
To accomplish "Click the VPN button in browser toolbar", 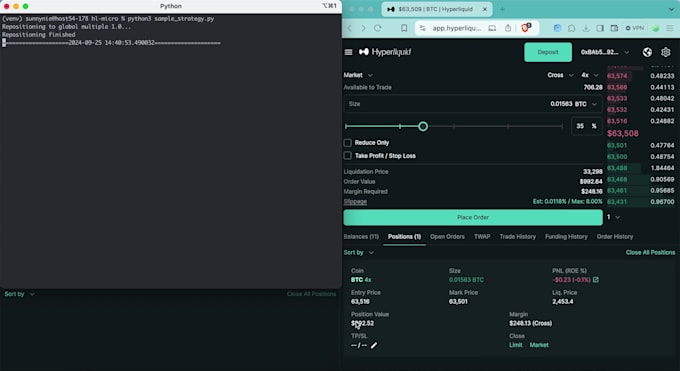I will (634, 28).
